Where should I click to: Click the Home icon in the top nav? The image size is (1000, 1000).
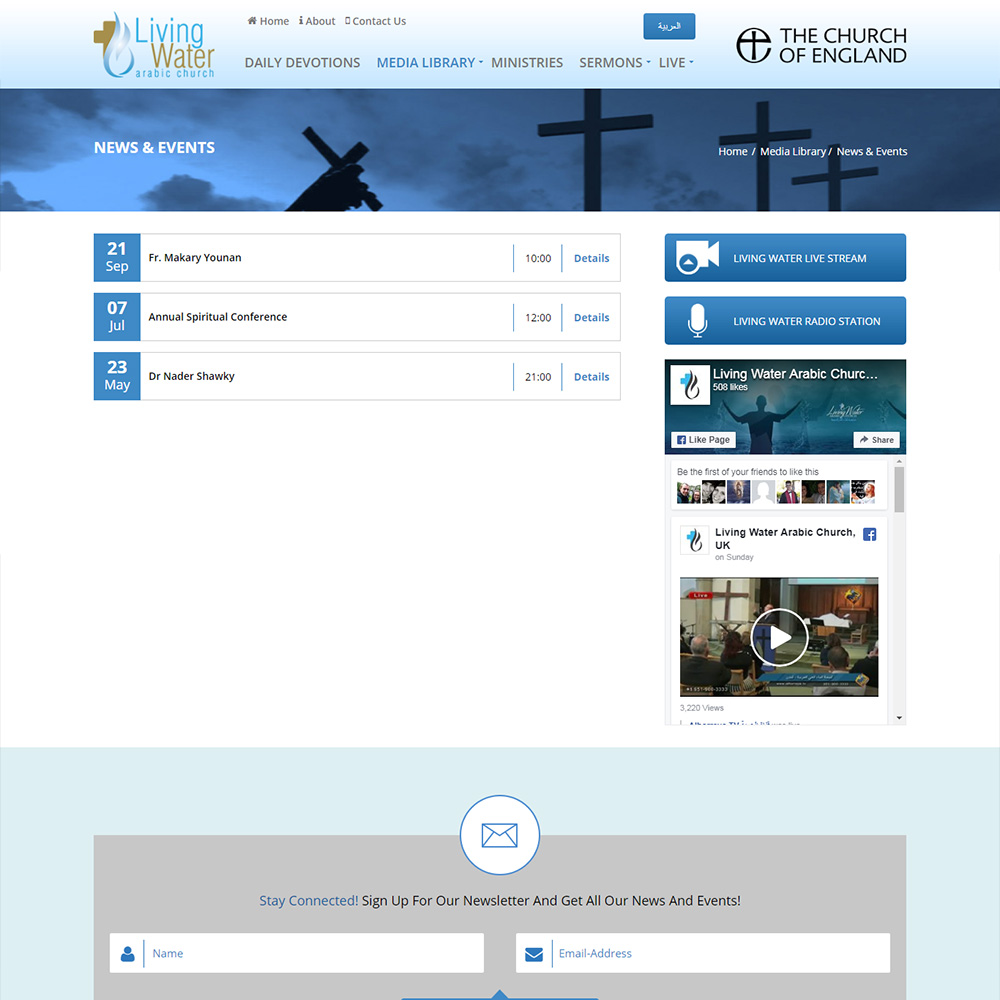click(253, 21)
